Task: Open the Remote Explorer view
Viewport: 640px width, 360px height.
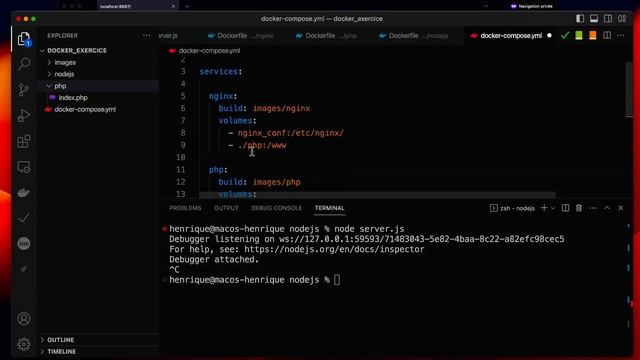Action: tap(24, 167)
